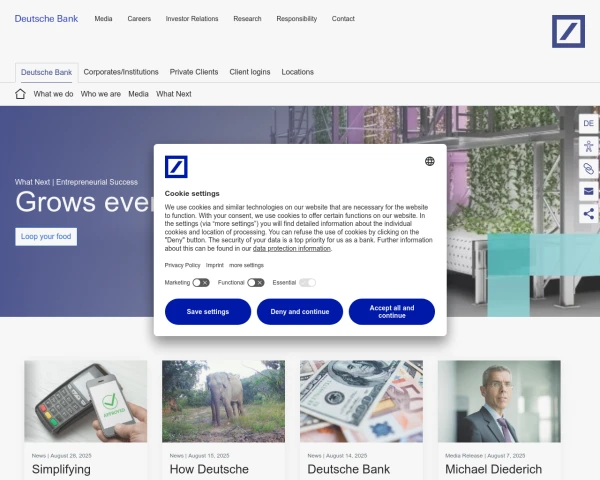Viewport: 600px width, 480px height.
Task: Click Media Release | August 7, 2025 label
Action: click(485, 456)
